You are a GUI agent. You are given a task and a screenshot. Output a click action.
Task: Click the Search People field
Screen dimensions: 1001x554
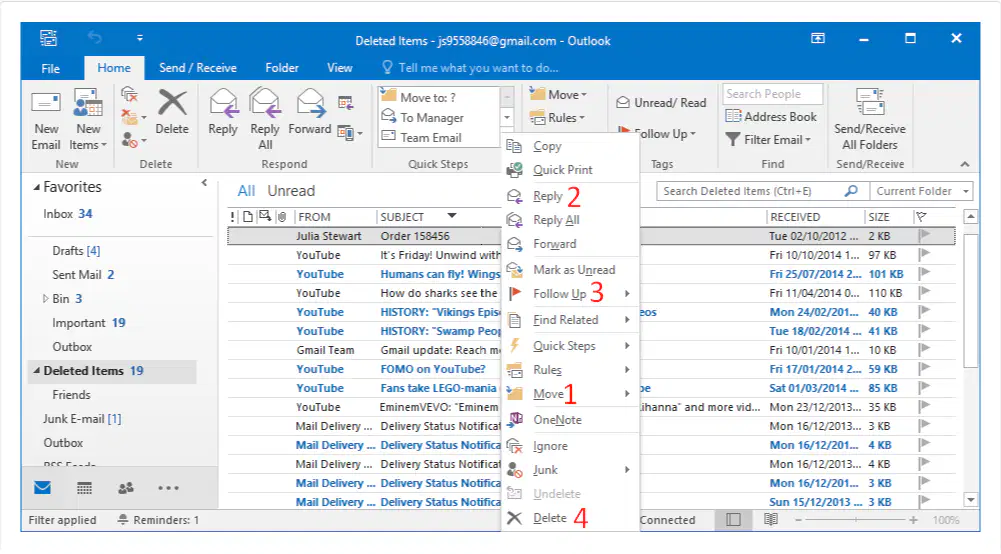(x=772, y=94)
